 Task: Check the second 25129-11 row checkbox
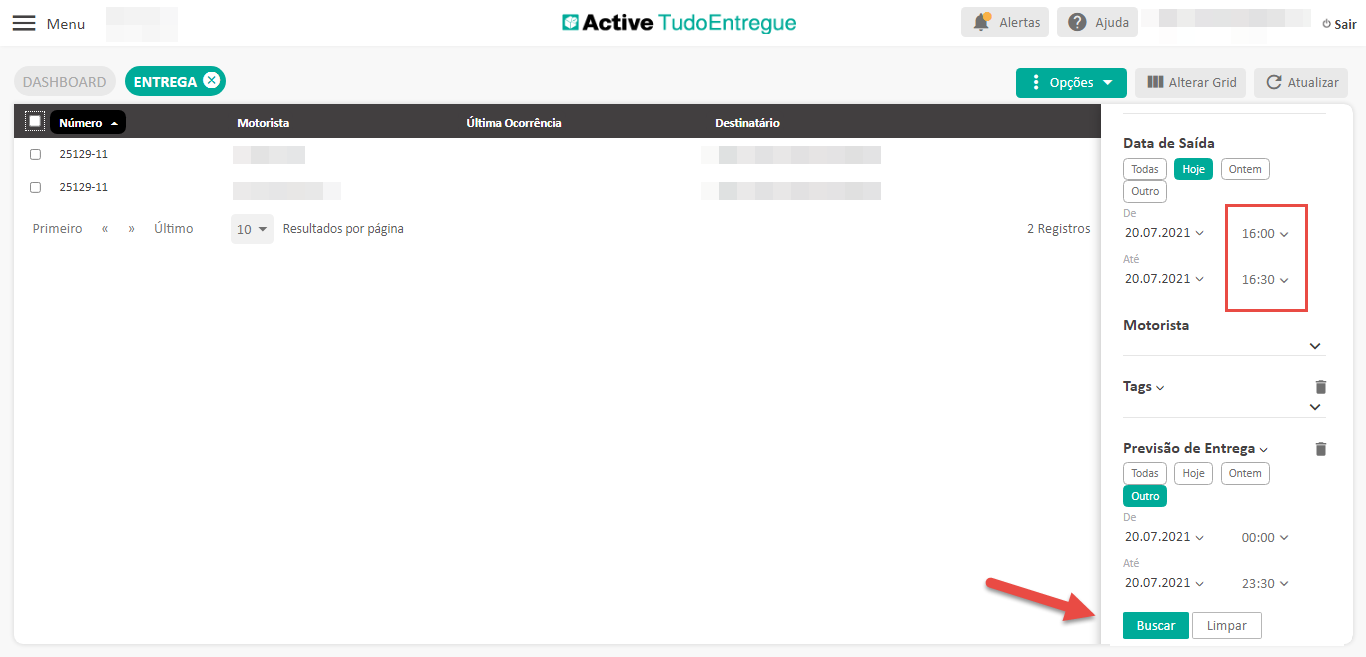click(x=36, y=187)
